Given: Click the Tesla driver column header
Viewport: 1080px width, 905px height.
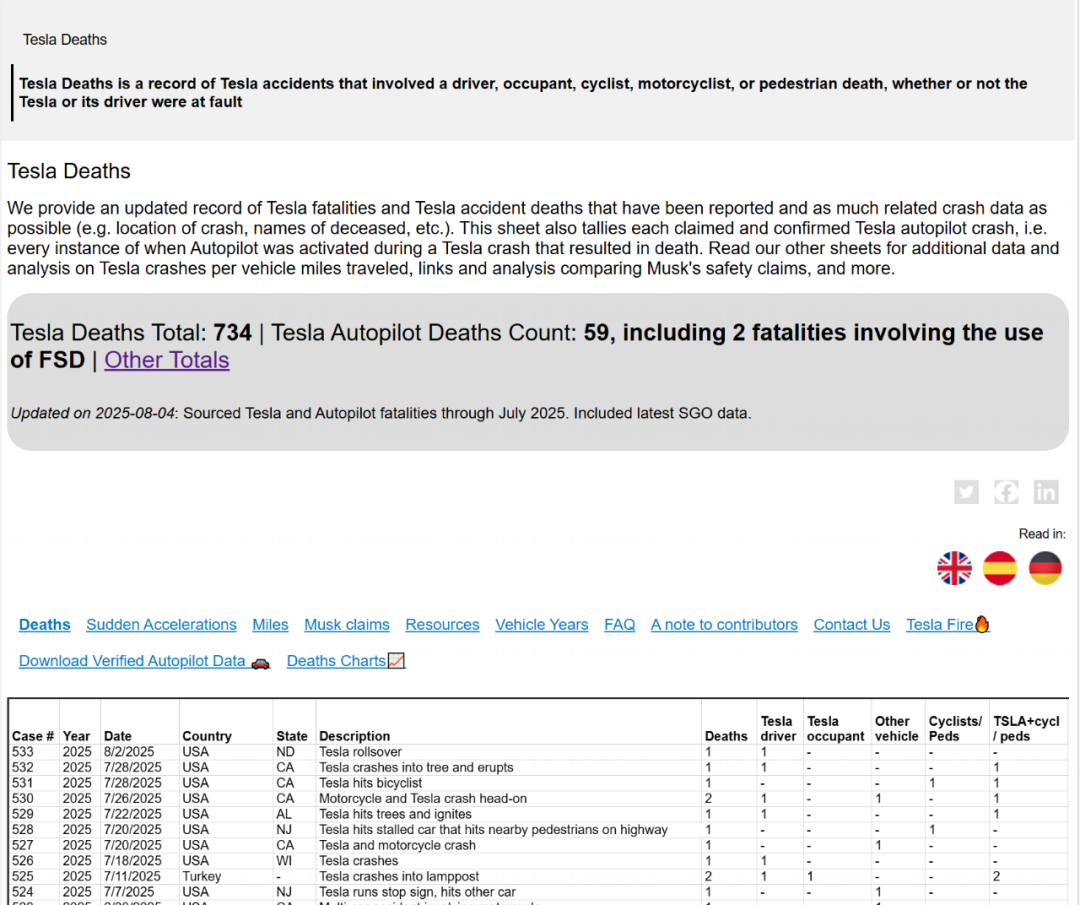Looking at the screenshot, I should tap(778, 729).
